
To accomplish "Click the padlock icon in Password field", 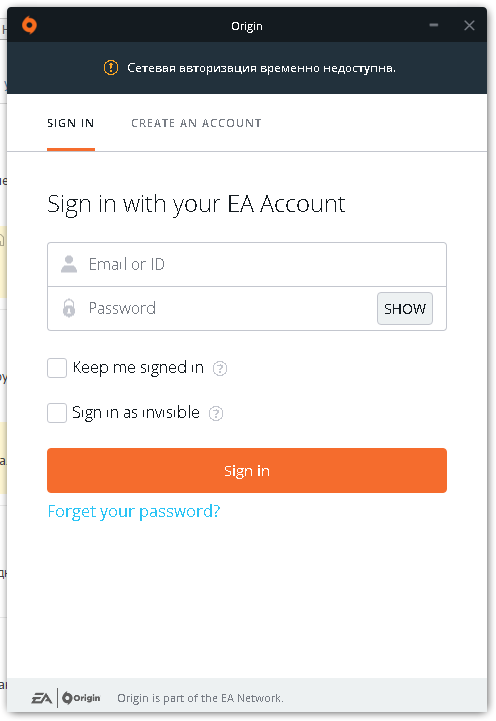I will pos(69,308).
